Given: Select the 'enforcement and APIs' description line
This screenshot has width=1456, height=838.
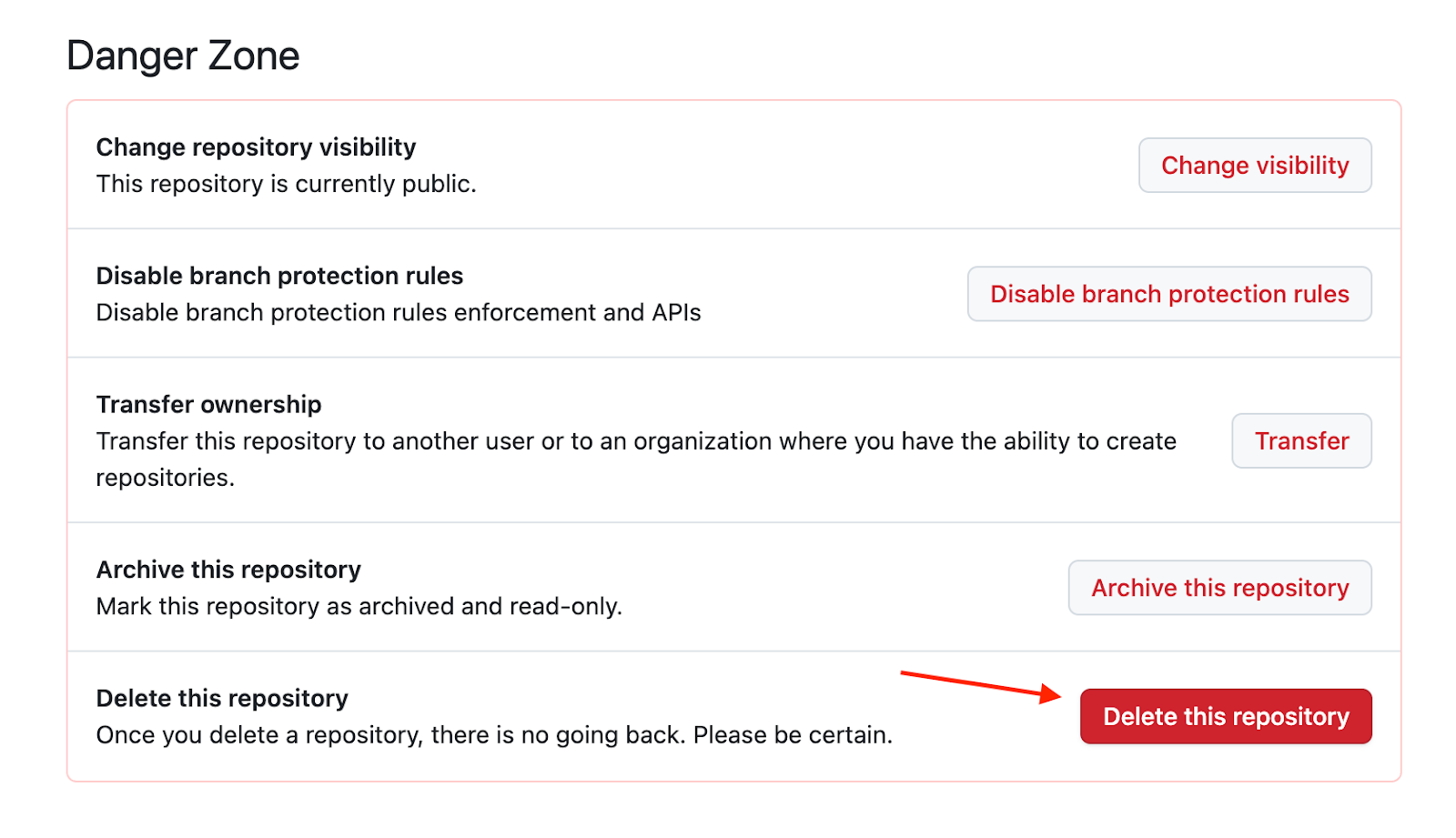Looking at the screenshot, I should (x=398, y=313).
